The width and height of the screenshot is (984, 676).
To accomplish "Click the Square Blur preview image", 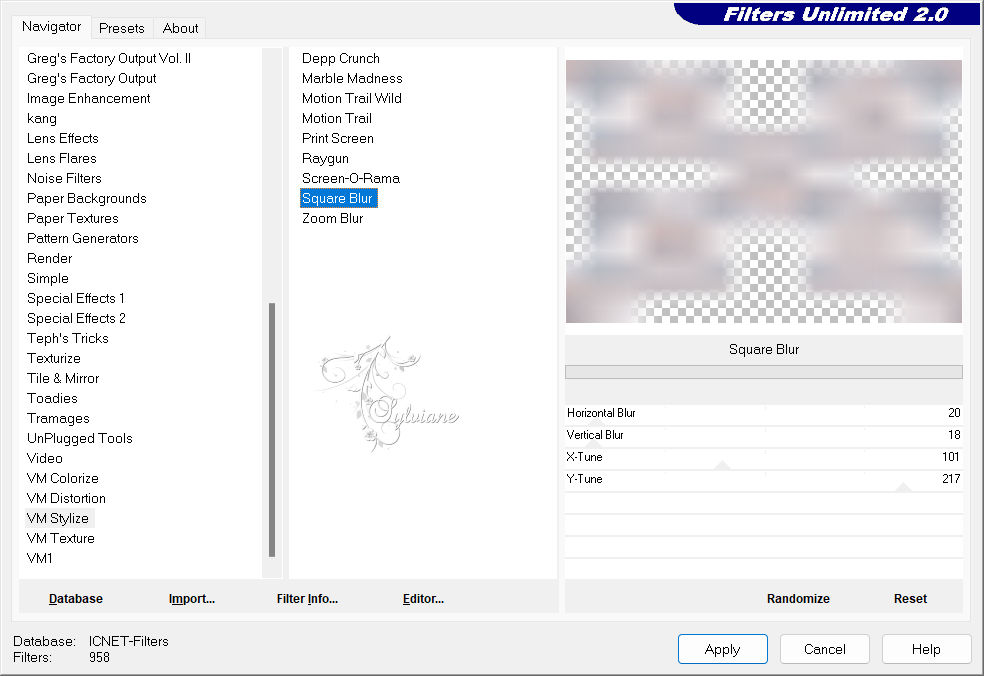I will point(764,191).
